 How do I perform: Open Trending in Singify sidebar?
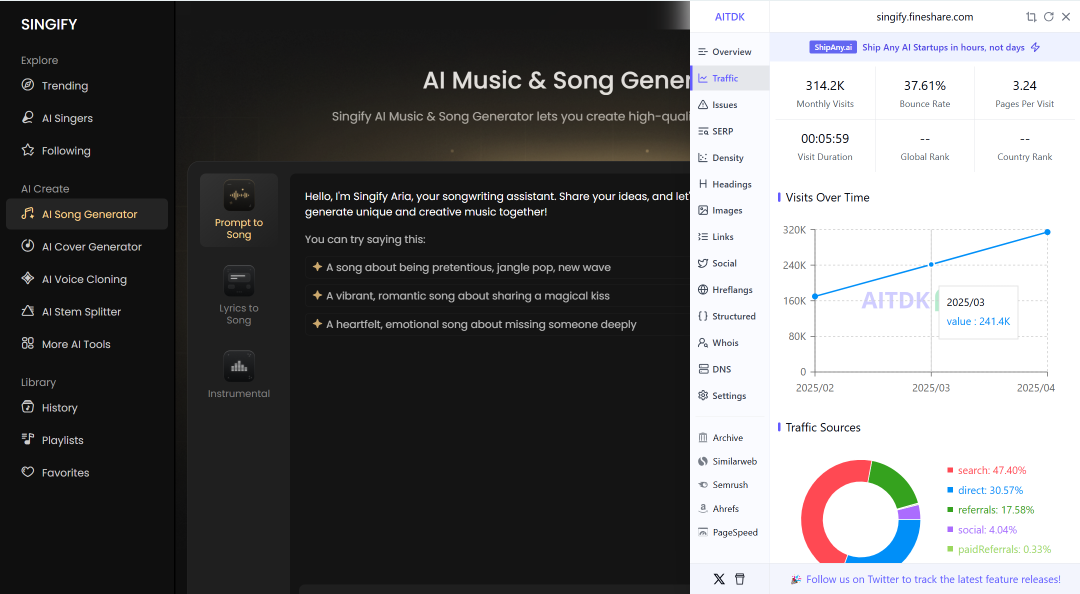[x=55, y=85]
